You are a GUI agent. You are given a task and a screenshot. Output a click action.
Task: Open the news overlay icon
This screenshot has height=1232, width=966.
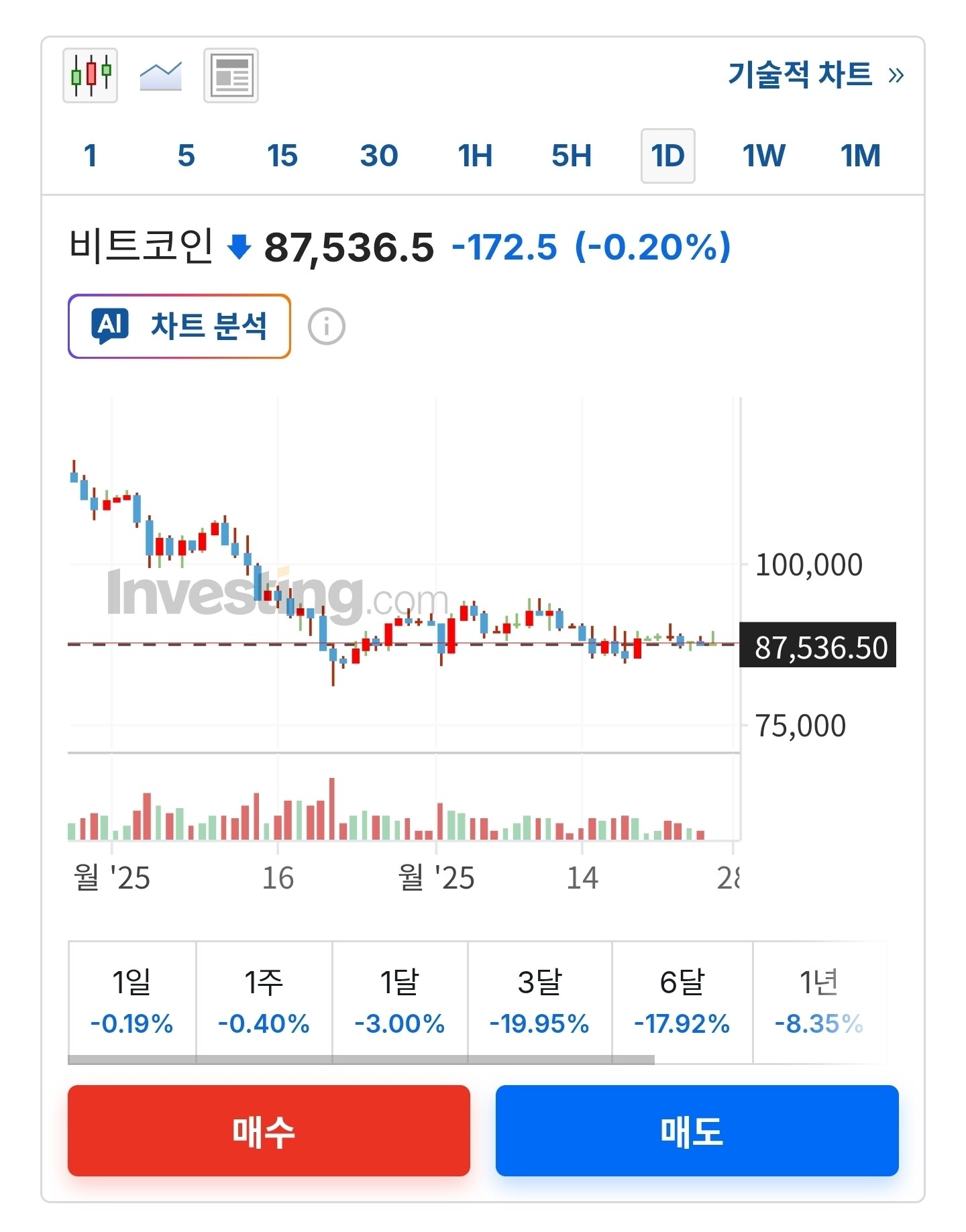pos(231,75)
